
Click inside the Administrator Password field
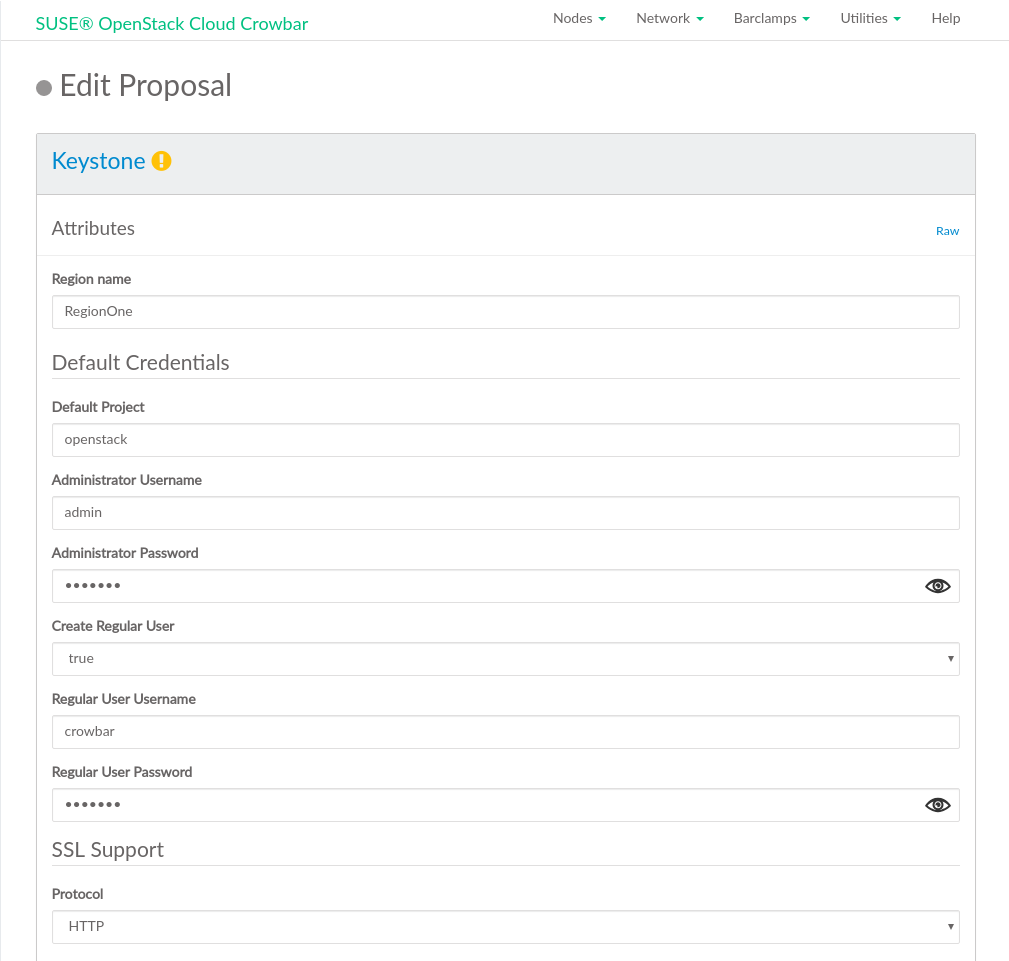[x=480, y=586]
